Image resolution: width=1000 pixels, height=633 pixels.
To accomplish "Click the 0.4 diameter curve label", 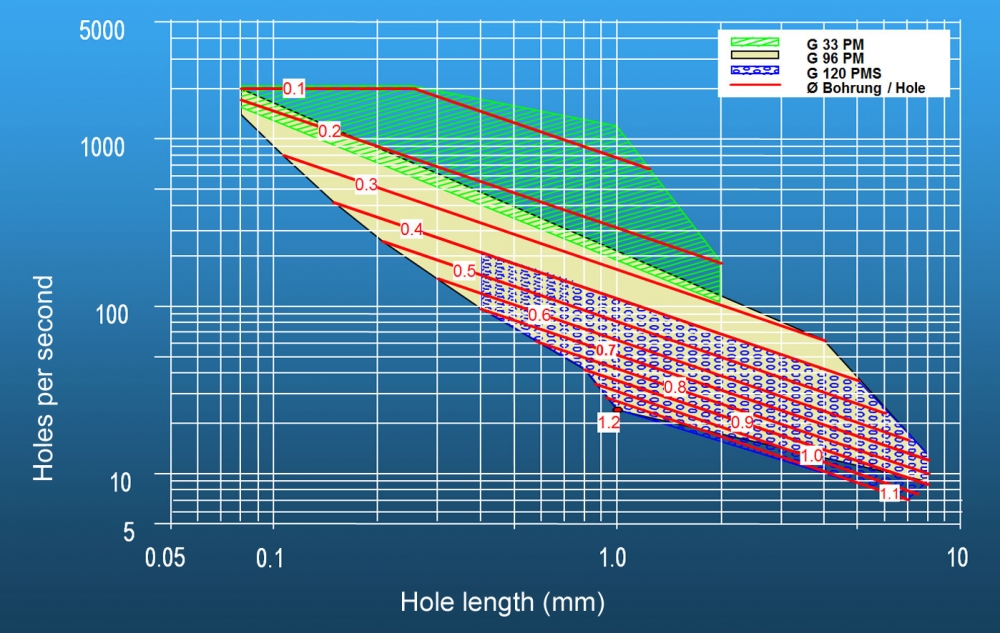I will [411, 230].
